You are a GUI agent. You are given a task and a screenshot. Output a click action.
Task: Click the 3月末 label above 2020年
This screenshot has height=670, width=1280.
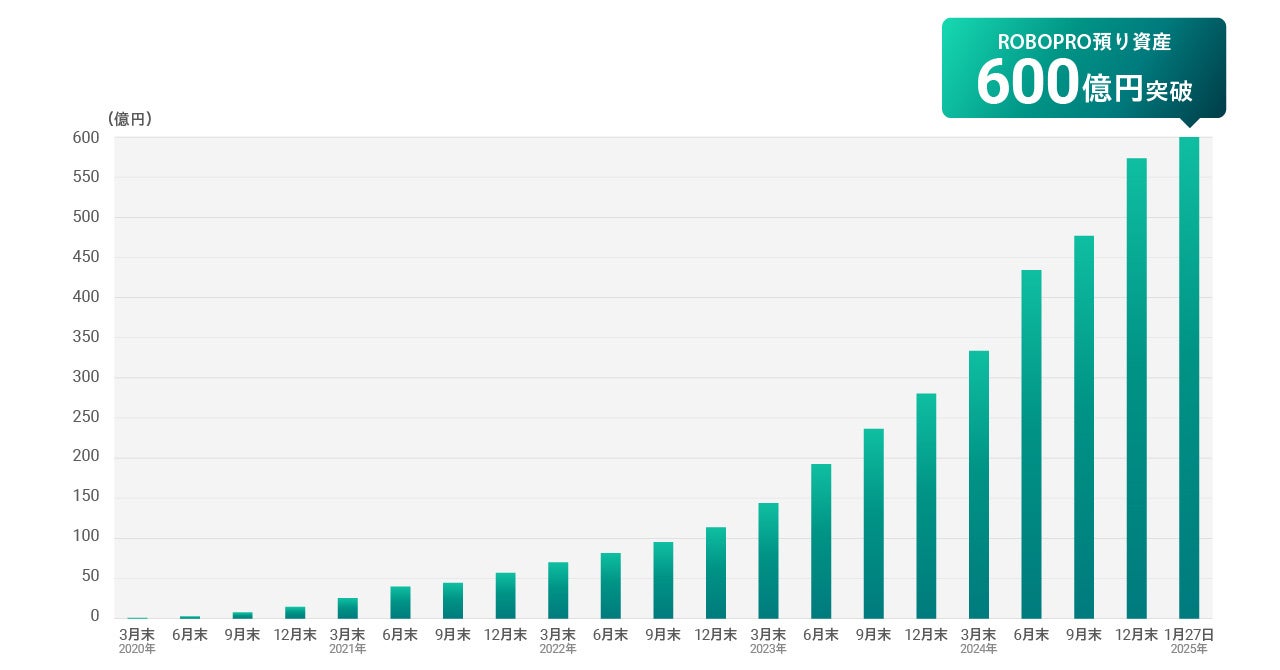point(137,634)
